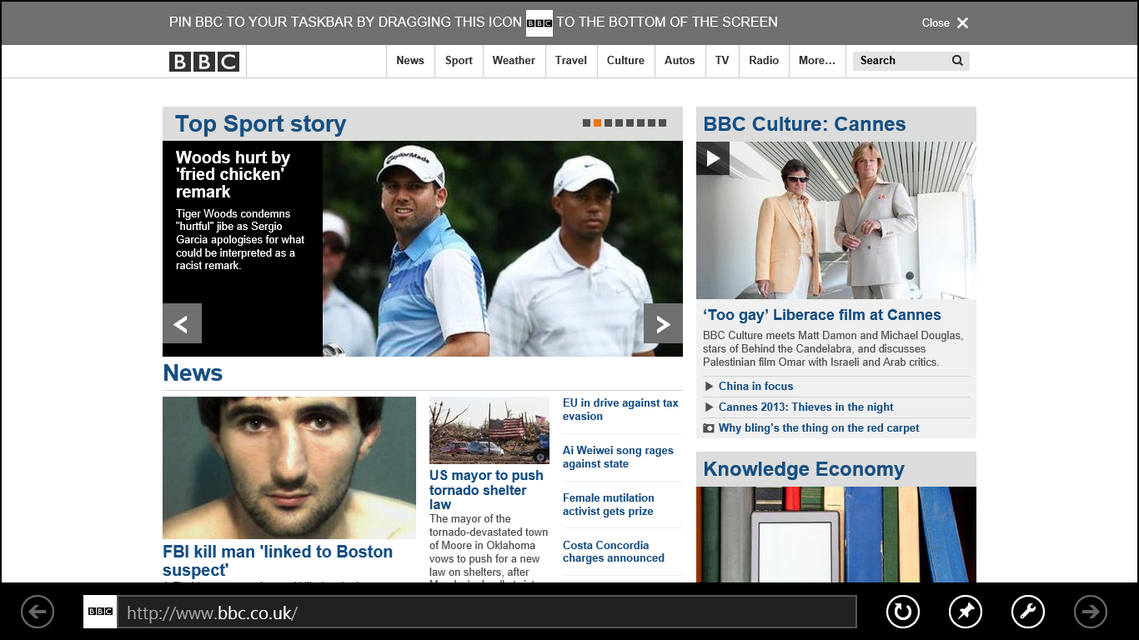This screenshot has width=1139, height=640.
Task: Expand 'Cannes 2013: Thieves in the night'
Action: coord(805,407)
